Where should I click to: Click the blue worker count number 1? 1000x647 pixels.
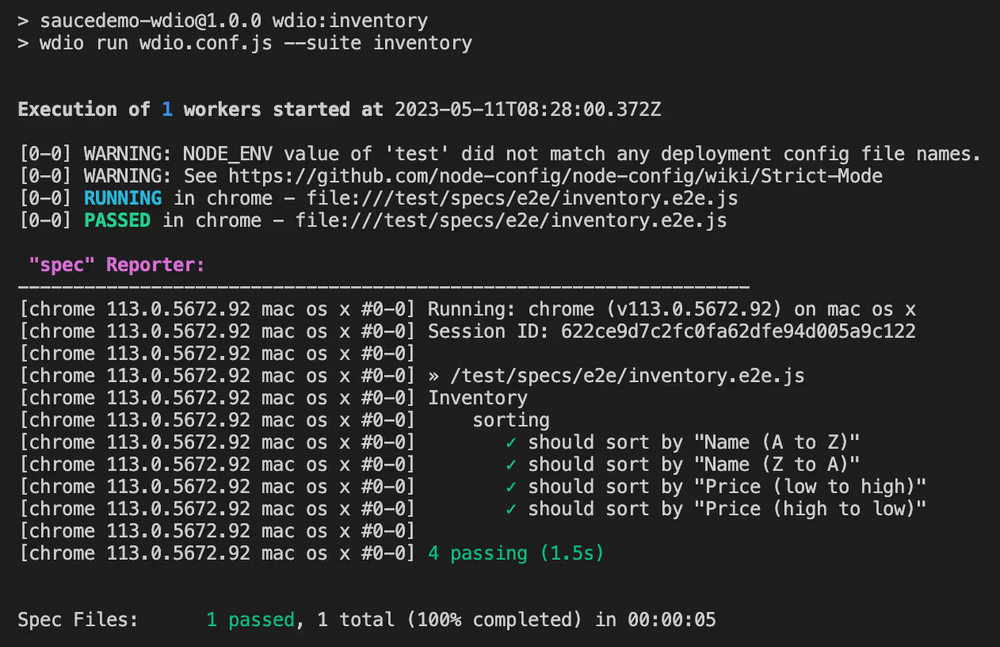167,110
